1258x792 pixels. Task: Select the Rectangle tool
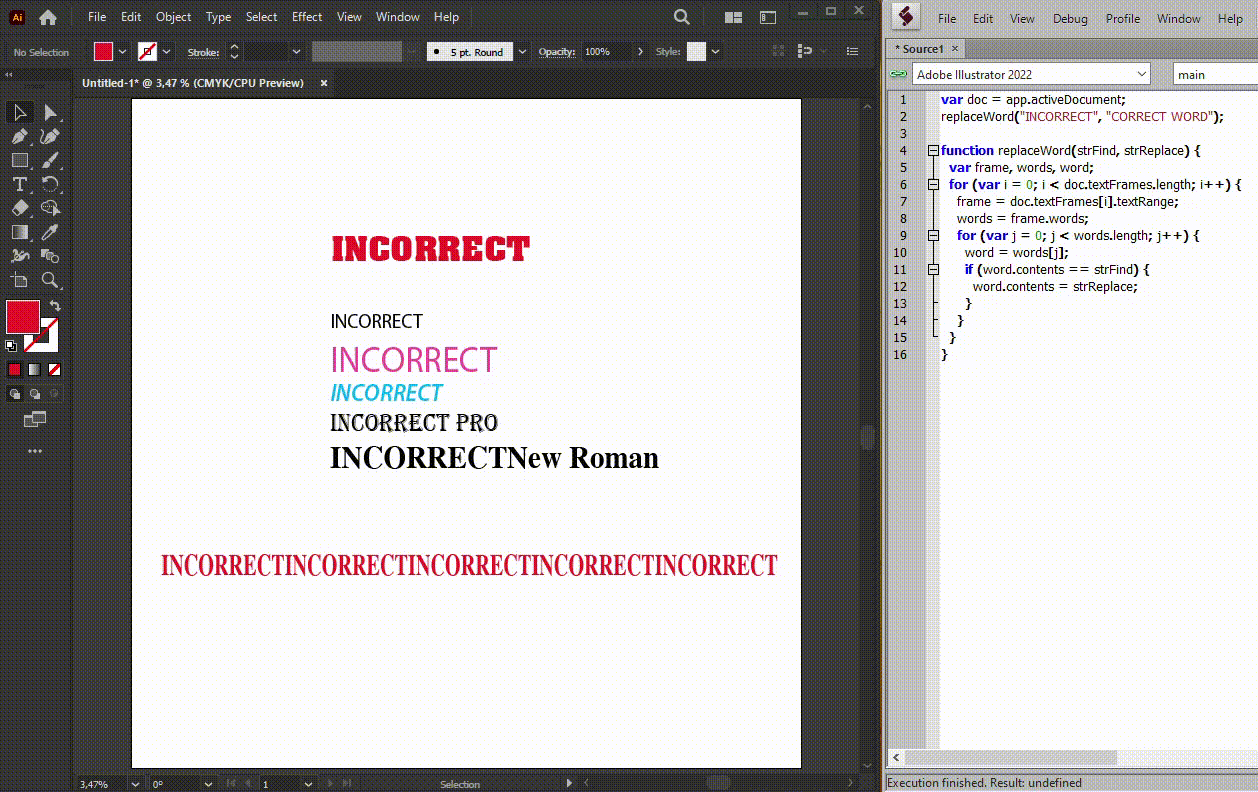tap(19, 160)
